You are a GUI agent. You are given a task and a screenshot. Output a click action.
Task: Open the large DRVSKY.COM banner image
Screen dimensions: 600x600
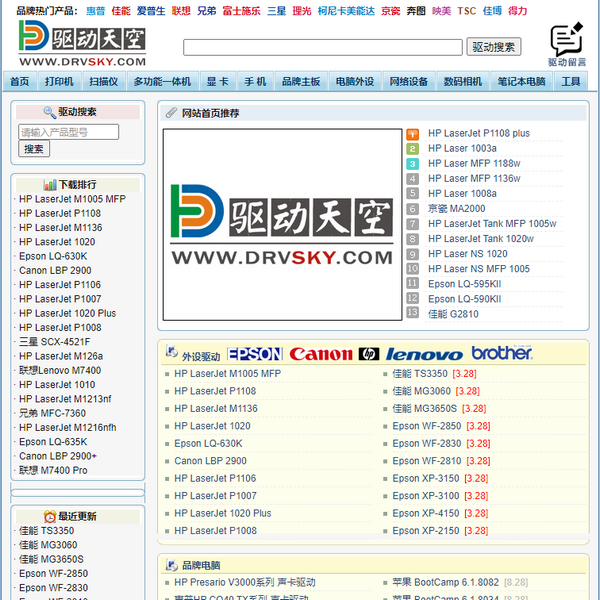click(x=282, y=225)
